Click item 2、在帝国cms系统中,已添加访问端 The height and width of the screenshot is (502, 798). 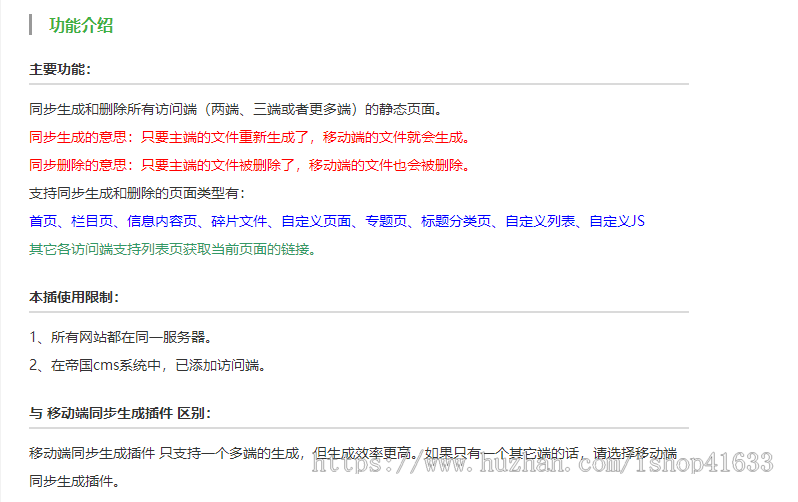[148, 365]
